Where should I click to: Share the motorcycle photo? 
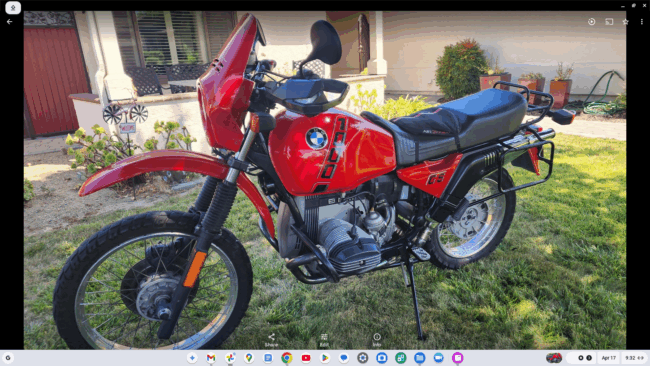(x=271, y=339)
